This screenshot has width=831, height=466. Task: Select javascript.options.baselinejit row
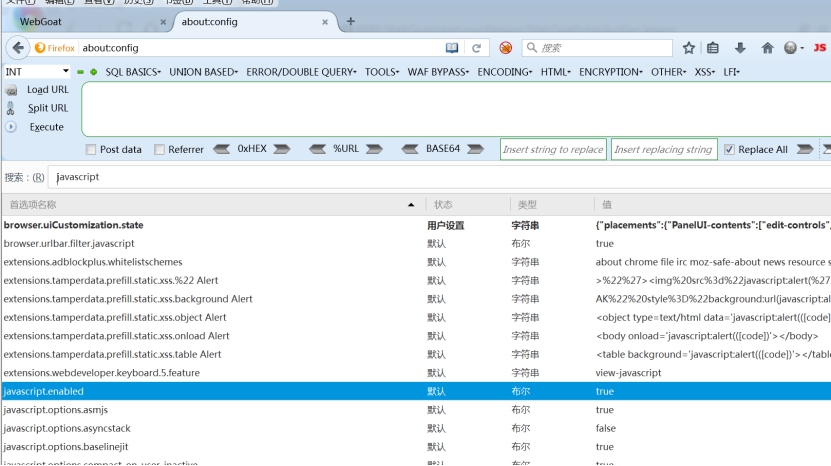click(417, 447)
